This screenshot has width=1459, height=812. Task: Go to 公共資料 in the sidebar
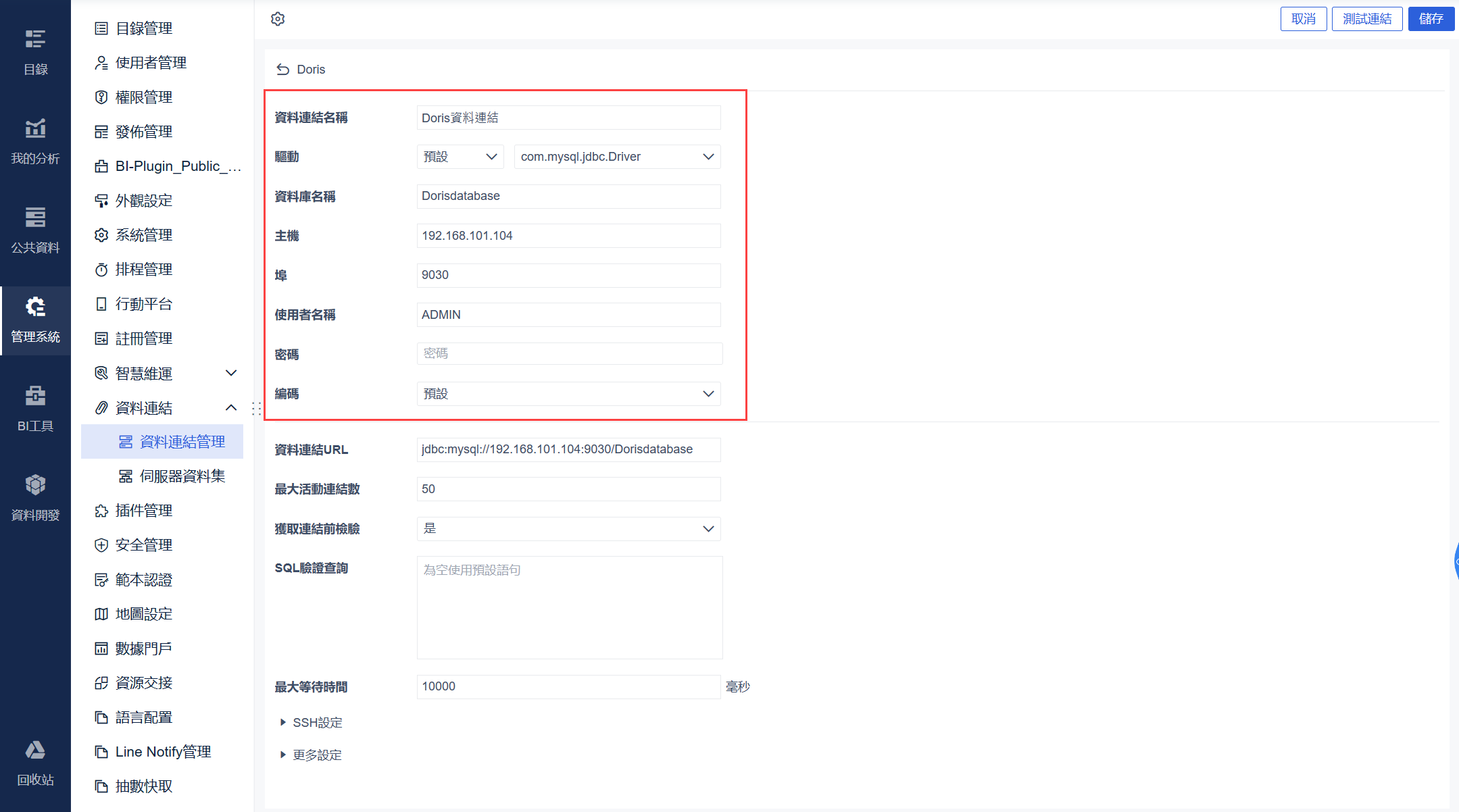(35, 230)
